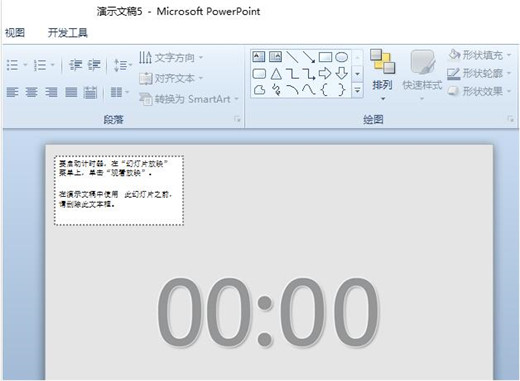Select the elbow connector shape
Image resolution: width=520 pixels, height=381 pixels.
(x=292, y=73)
